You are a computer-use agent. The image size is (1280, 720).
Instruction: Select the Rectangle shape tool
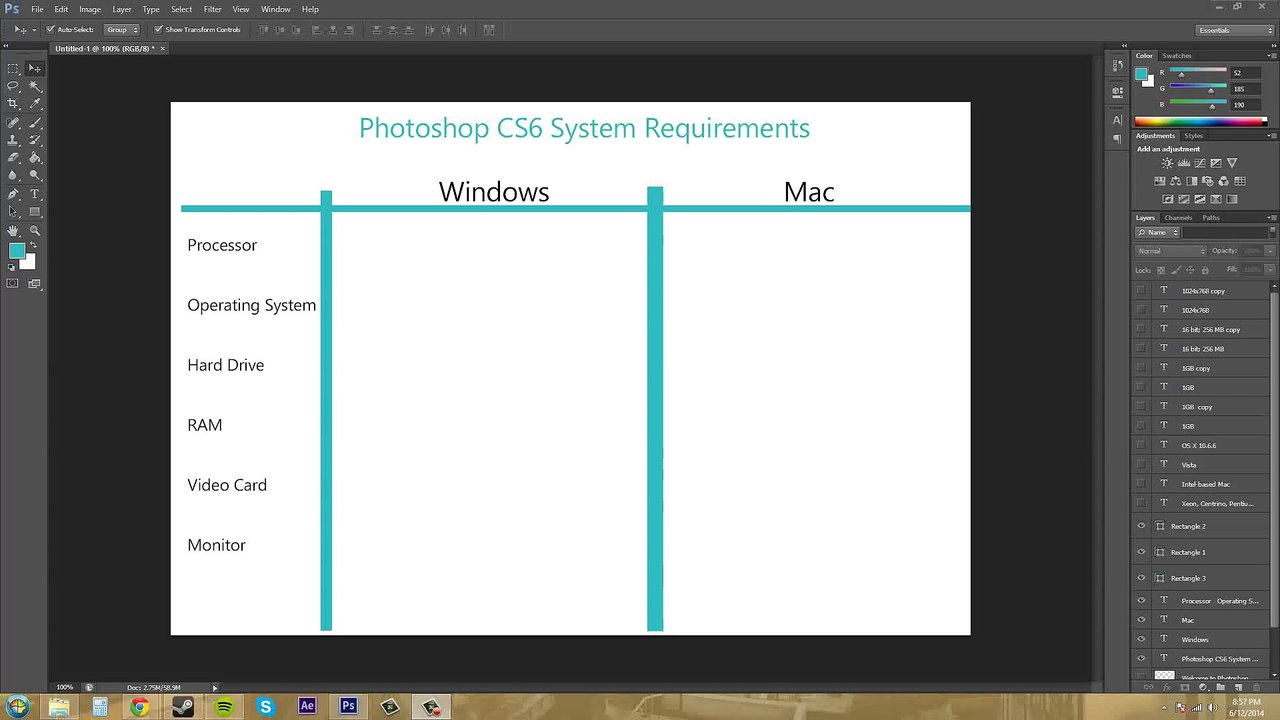coord(35,212)
